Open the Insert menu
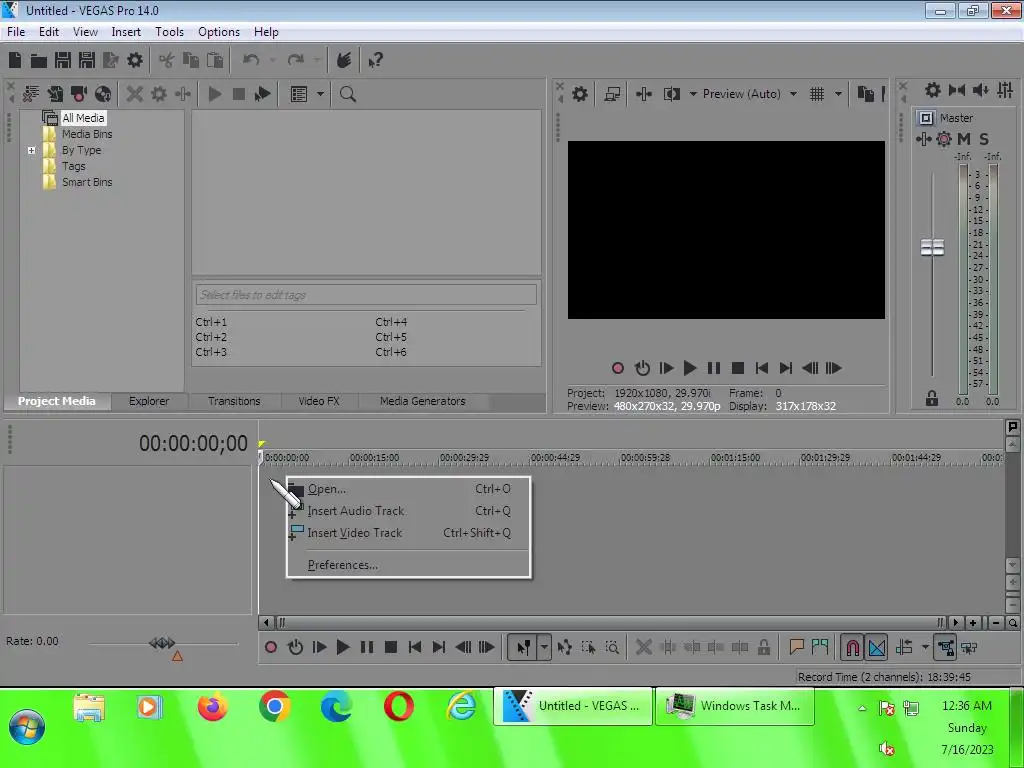This screenshot has height=768, width=1024. pyautogui.click(x=126, y=32)
